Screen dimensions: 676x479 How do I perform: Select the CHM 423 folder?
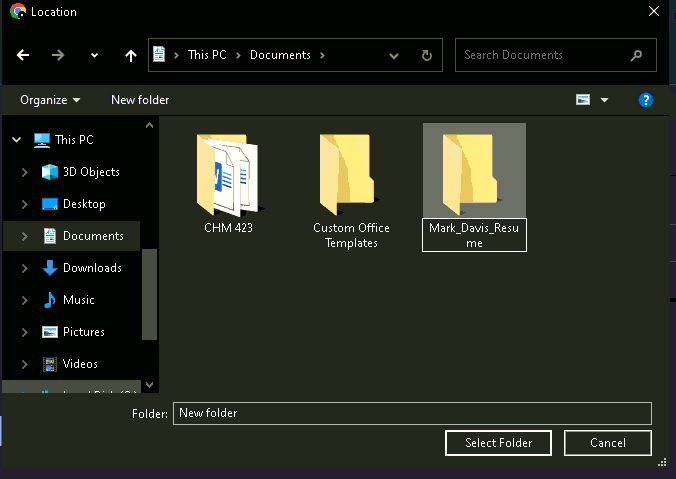click(228, 180)
